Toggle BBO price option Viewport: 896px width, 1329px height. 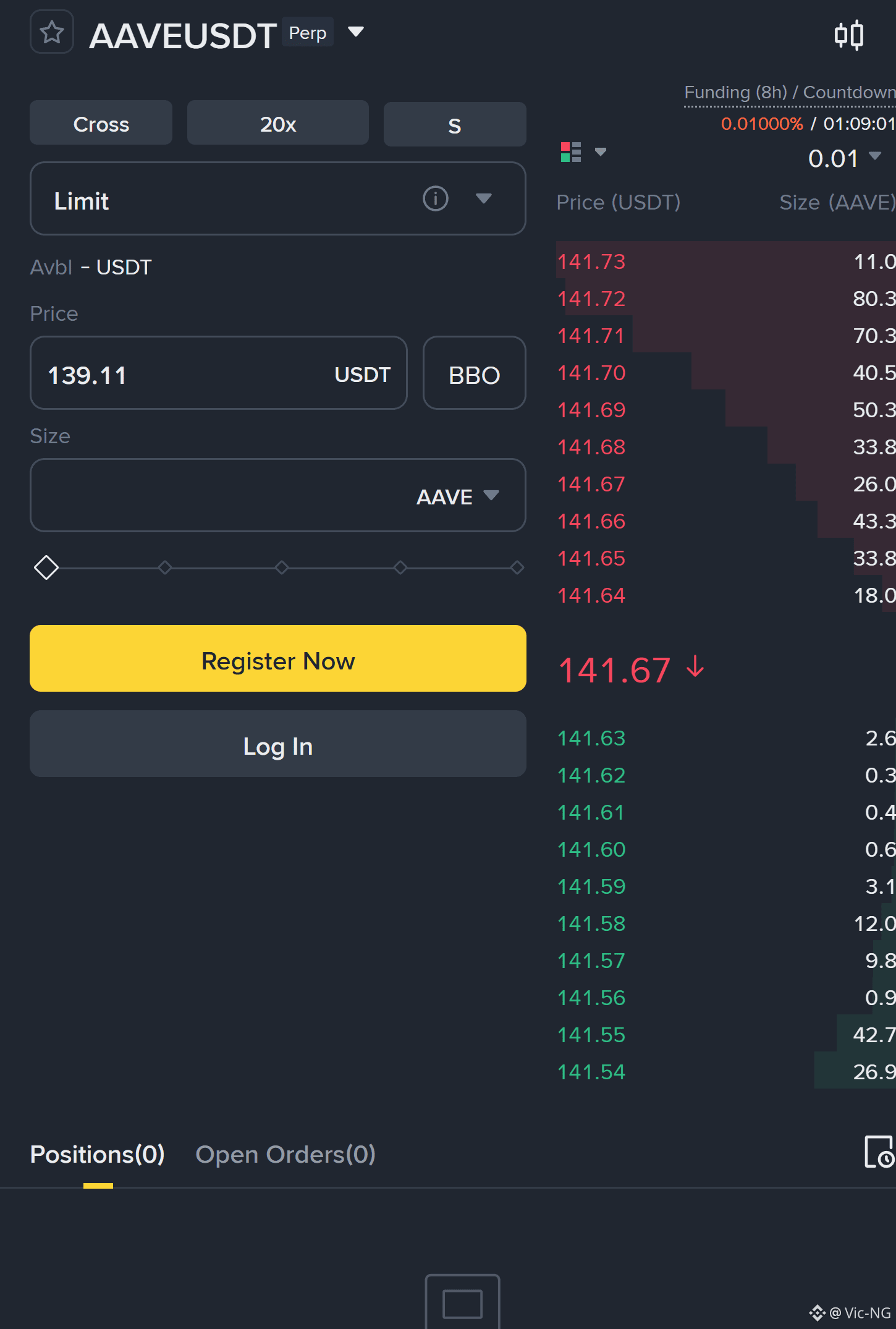click(x=474, y=373)
